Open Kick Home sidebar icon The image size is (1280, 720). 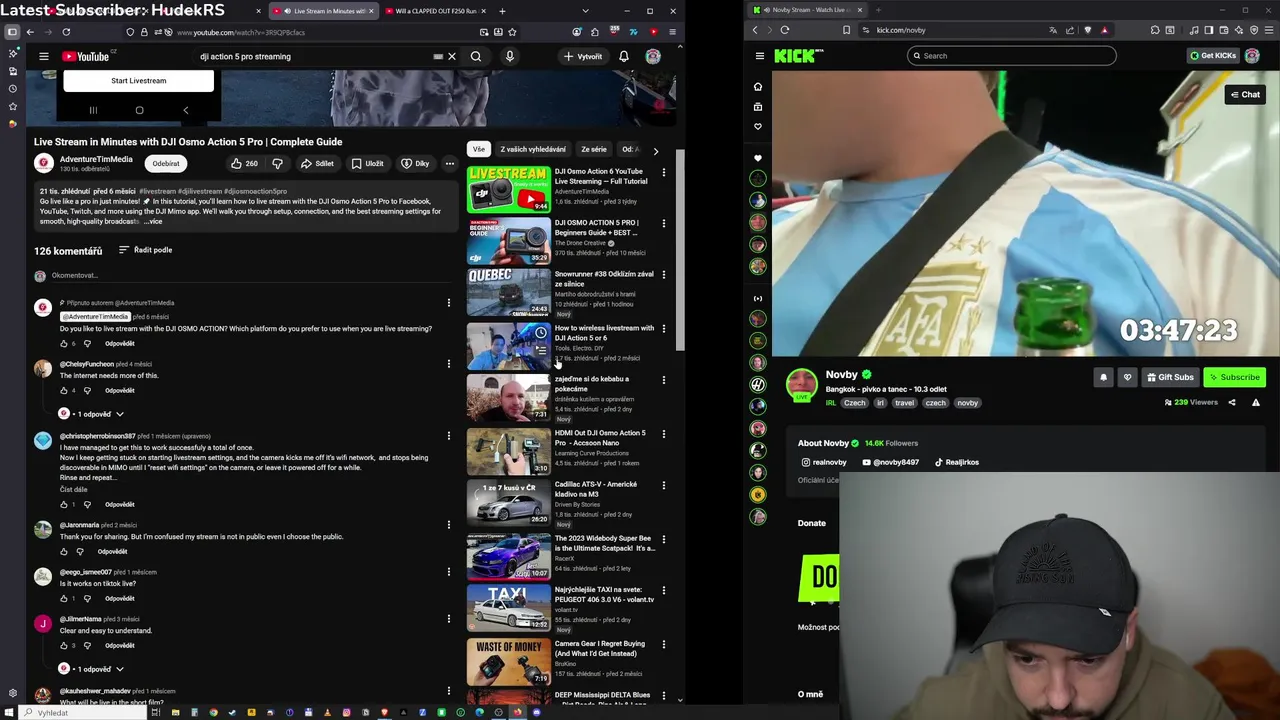(x=758, y=86)
